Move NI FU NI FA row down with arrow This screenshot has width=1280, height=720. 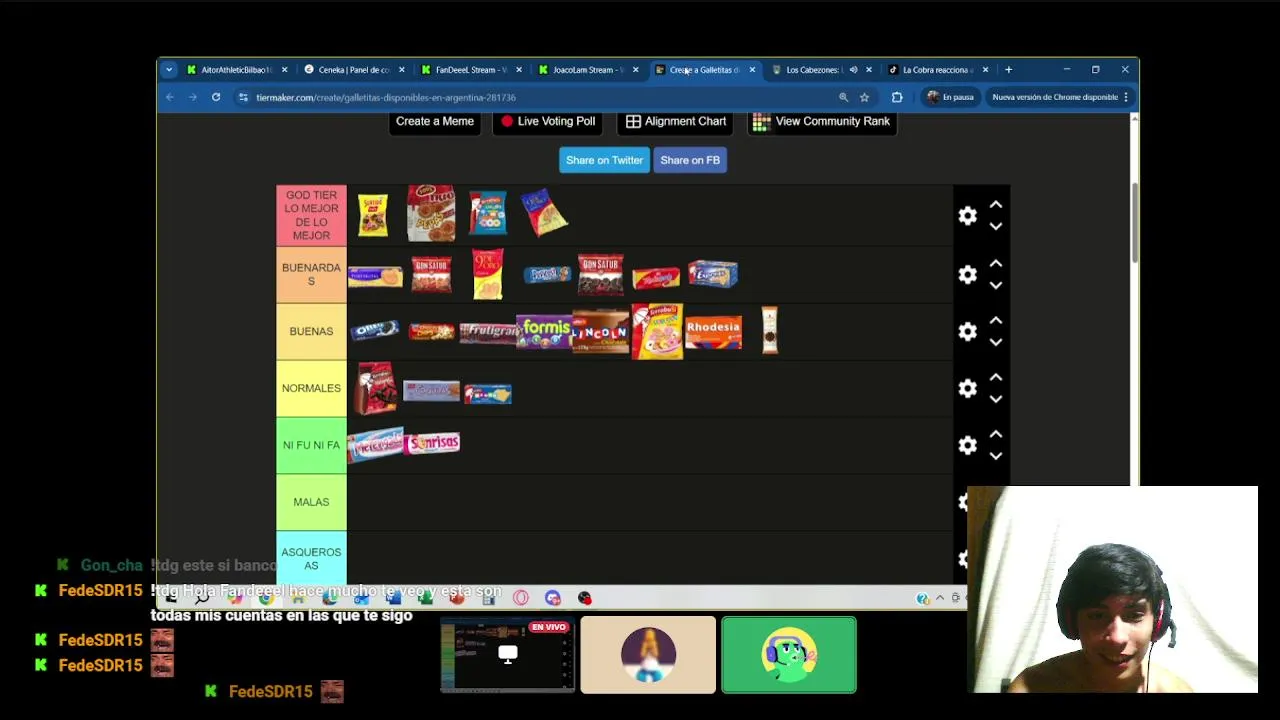point(995,456)
